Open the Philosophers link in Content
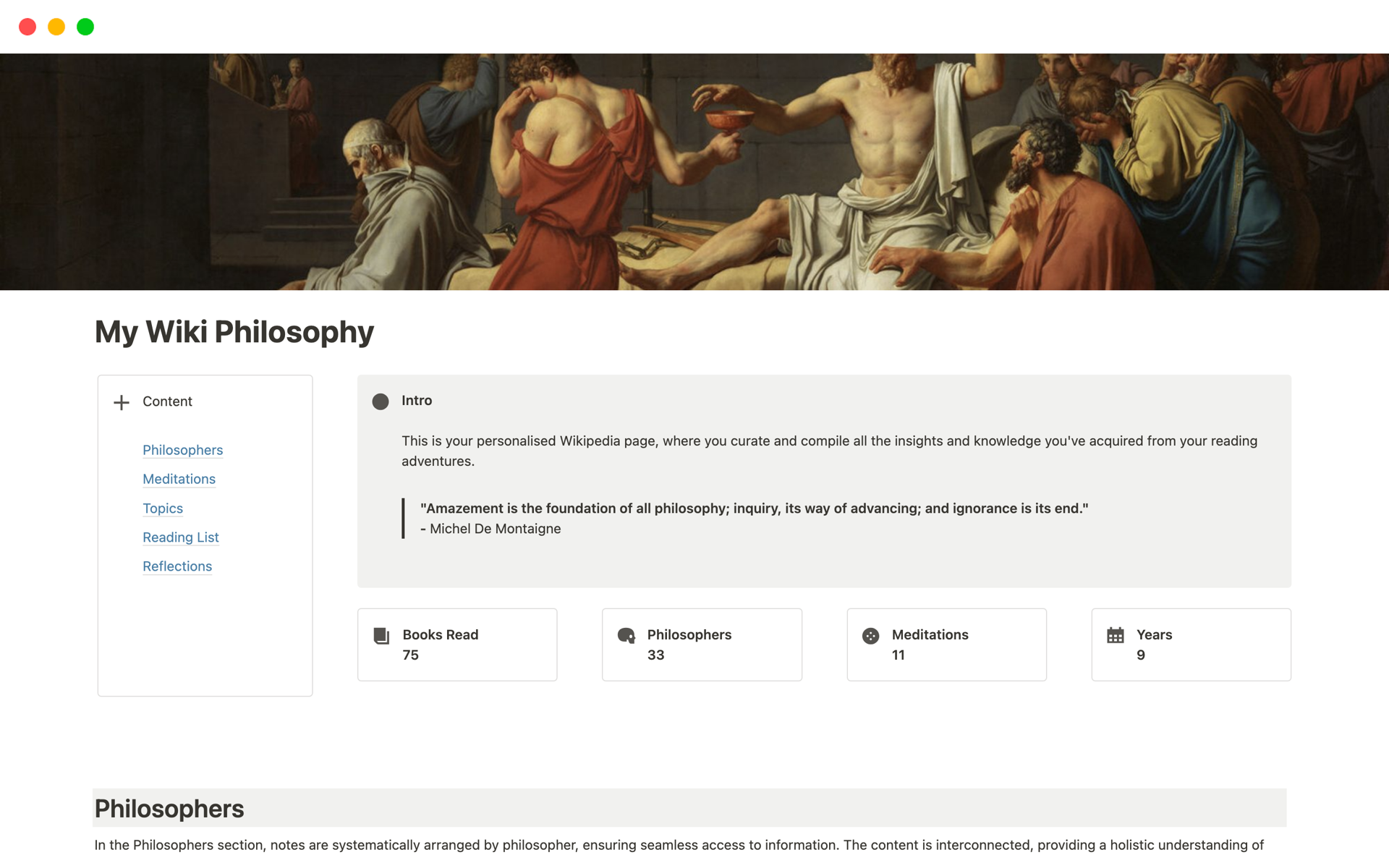Screen dimensions: 1389x868 point(182,450)
